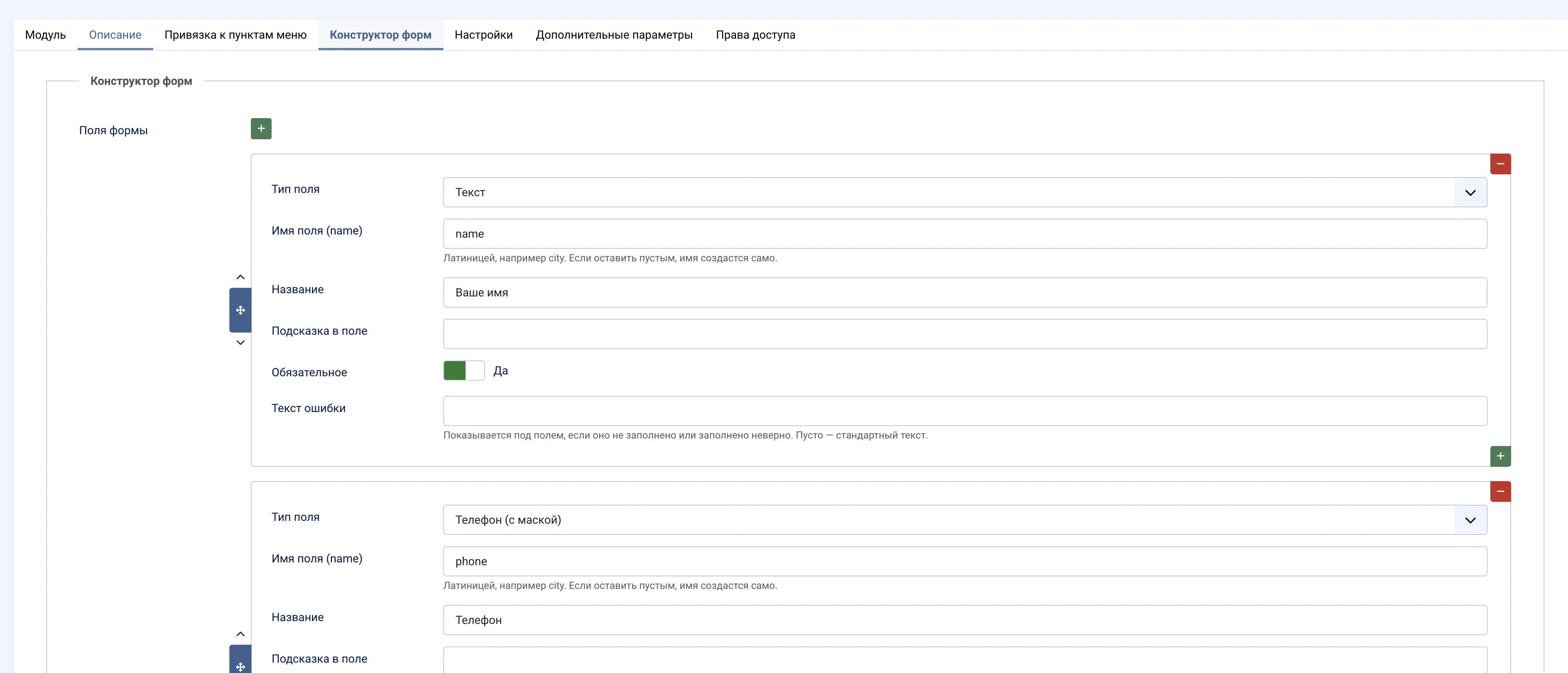Grab the 'name' block drag handle
Screen dimensions: 1568x673
(240, 310)
